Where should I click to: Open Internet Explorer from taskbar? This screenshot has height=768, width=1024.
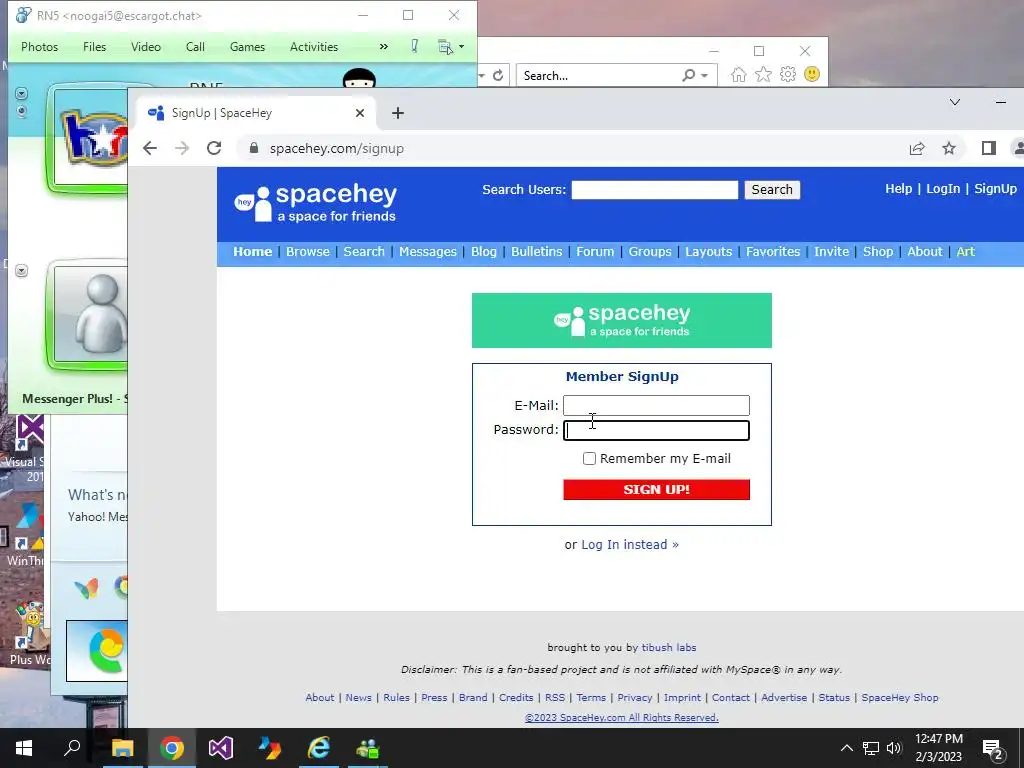[319, 748]
